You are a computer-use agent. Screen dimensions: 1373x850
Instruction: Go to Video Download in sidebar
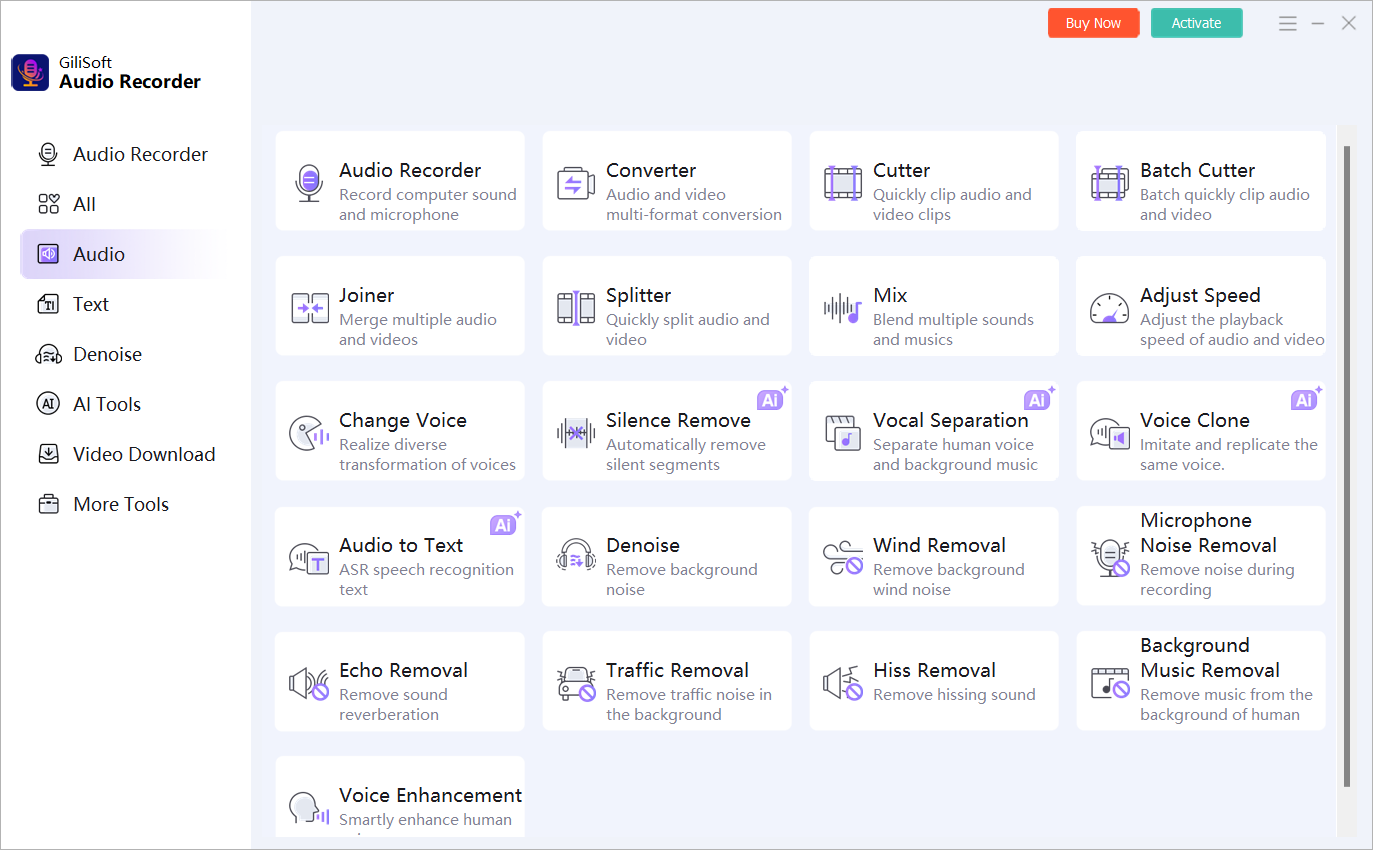pos(122,454)
